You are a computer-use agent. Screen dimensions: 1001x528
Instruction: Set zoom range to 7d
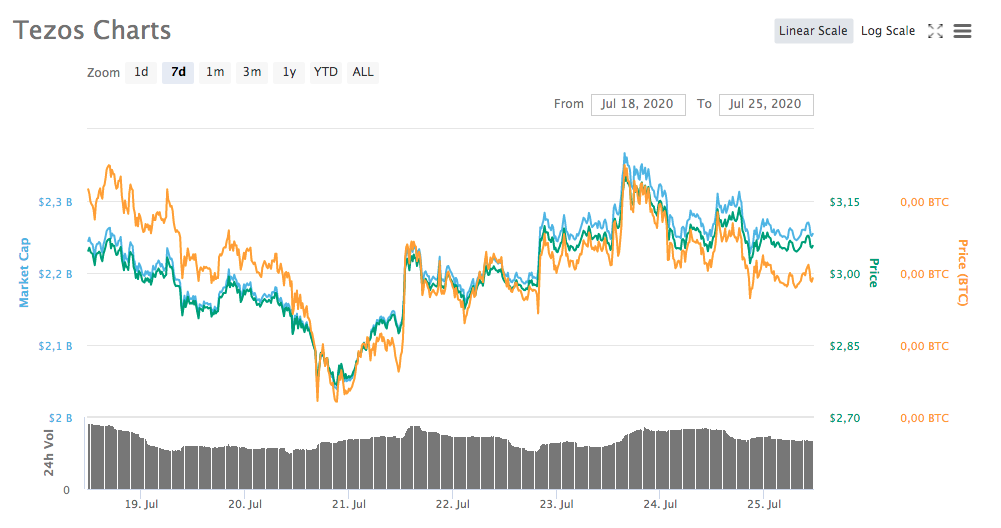178,72
